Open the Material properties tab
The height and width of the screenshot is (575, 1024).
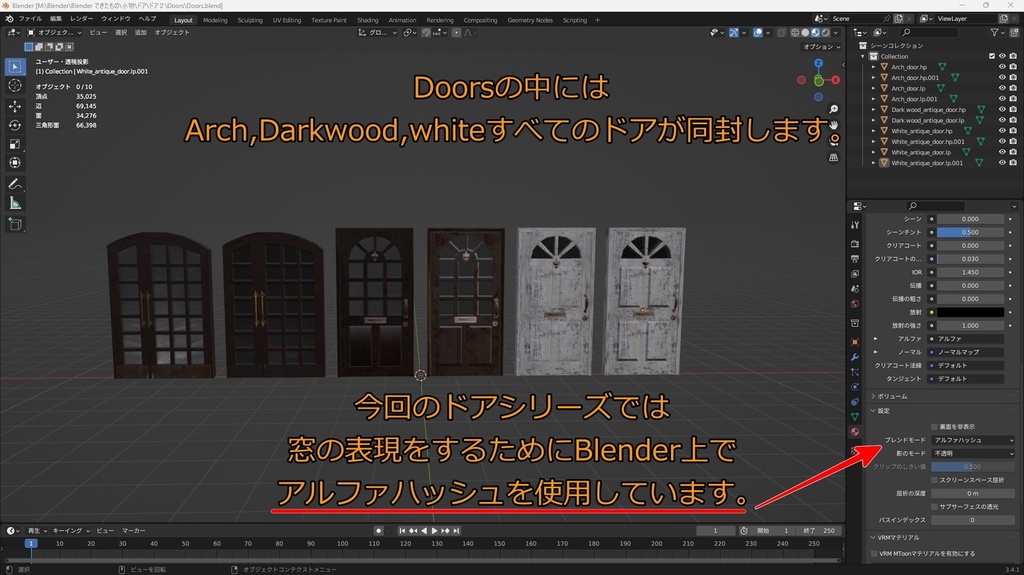pyautogui.click(x=855, y=431)
